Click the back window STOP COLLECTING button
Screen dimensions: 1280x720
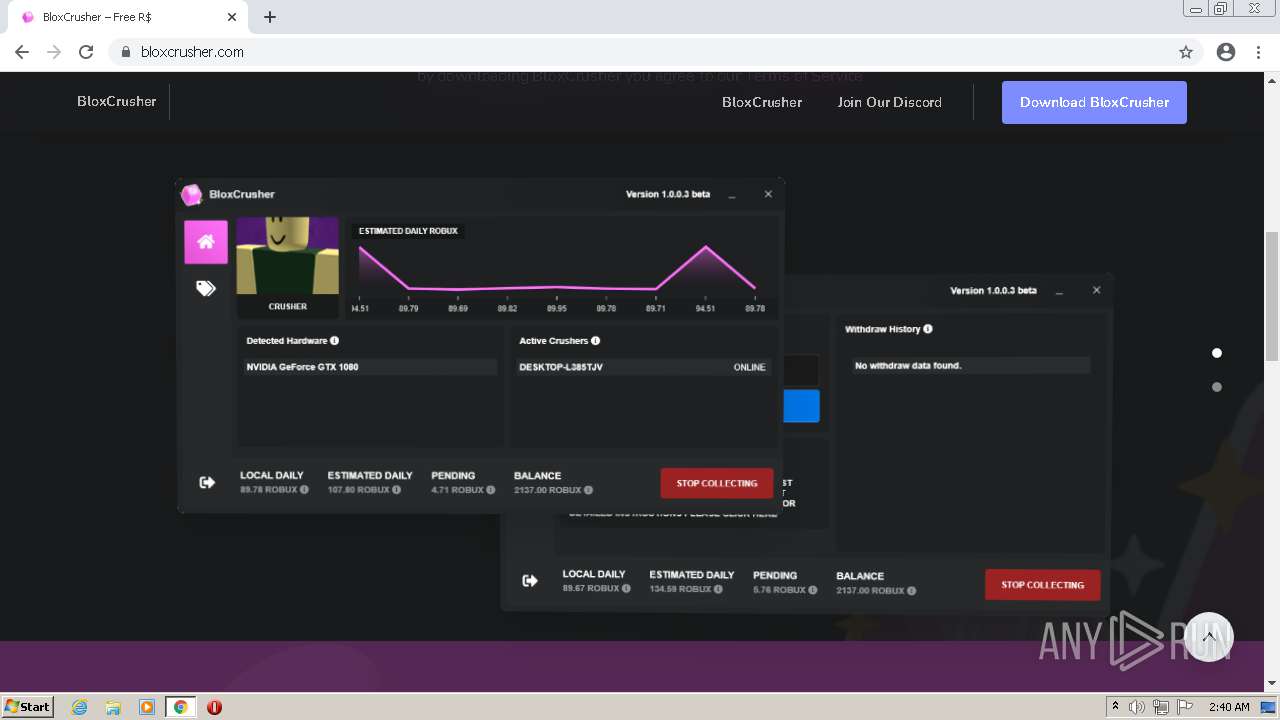click(x=1042, y=585)
